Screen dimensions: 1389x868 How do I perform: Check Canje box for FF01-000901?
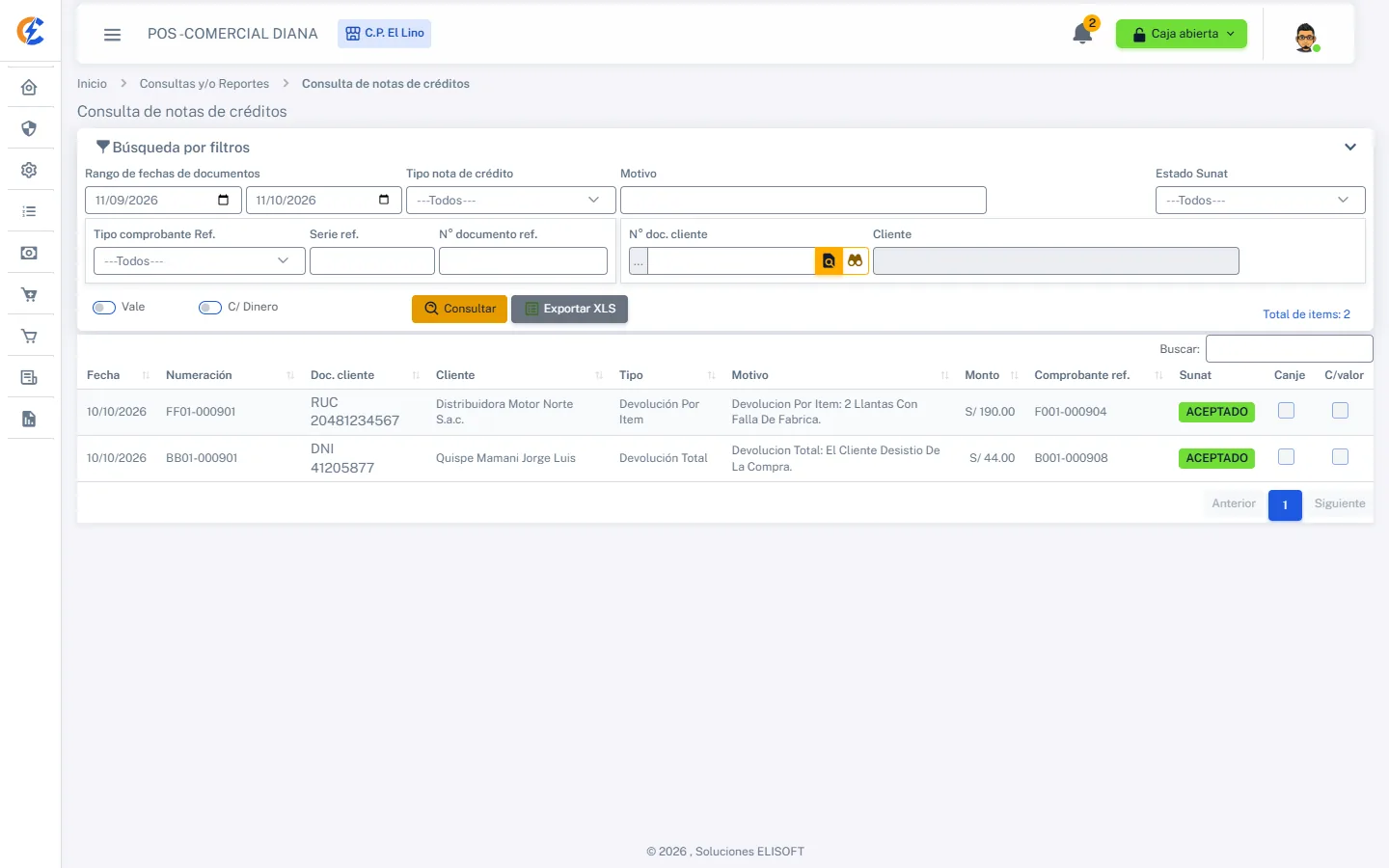pos(1286,411)
